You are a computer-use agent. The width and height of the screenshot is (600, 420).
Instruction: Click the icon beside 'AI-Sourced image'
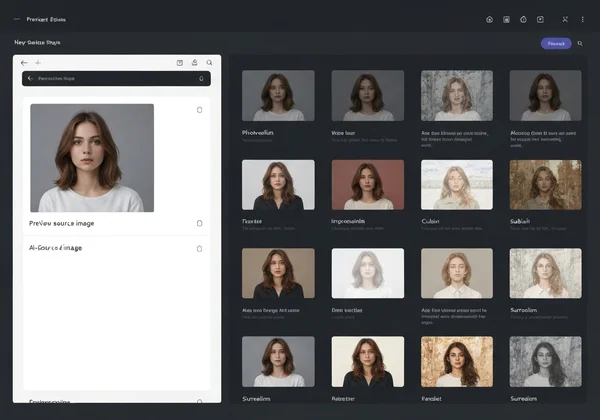199,249
